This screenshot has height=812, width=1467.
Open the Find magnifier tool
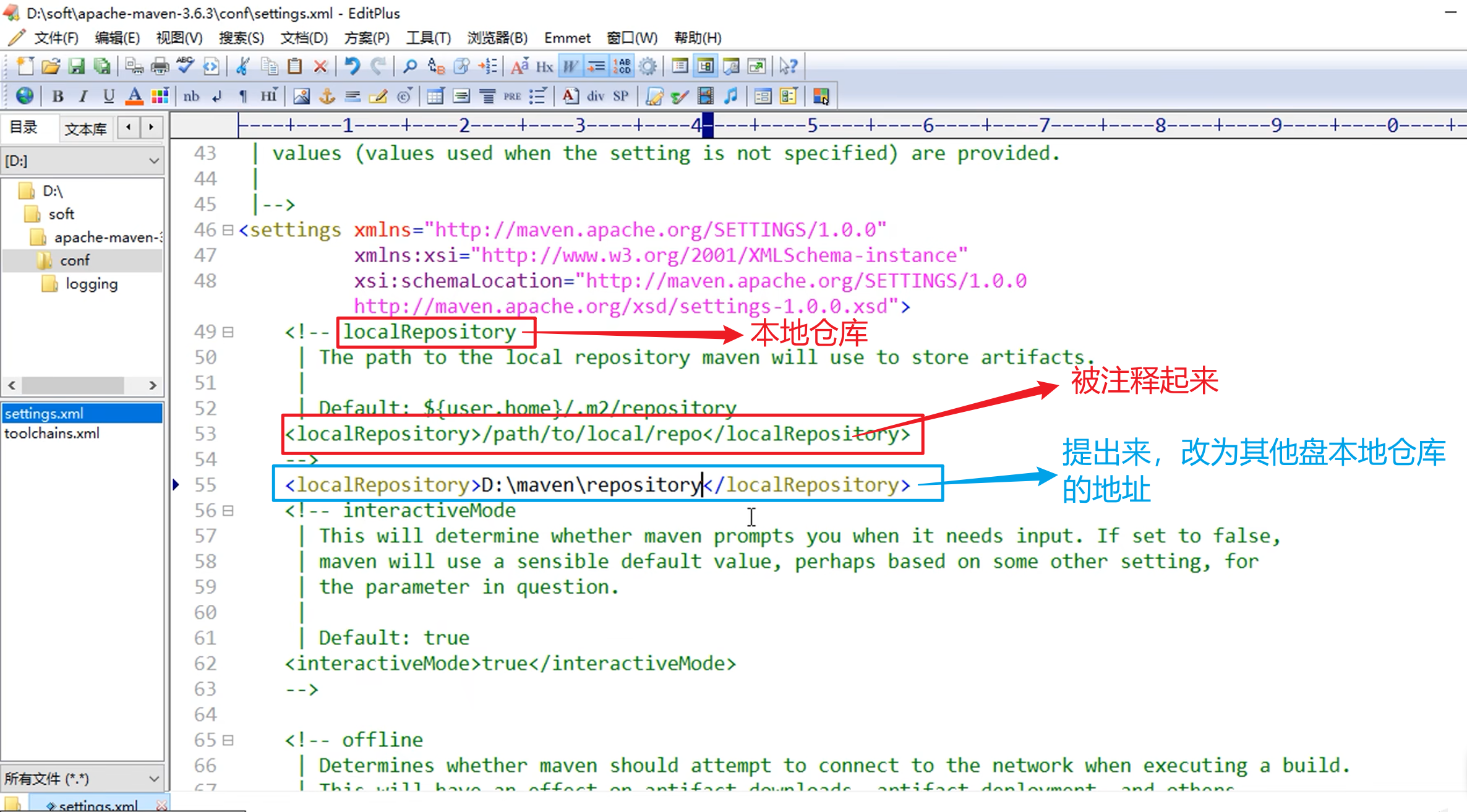tap(409, 66)
